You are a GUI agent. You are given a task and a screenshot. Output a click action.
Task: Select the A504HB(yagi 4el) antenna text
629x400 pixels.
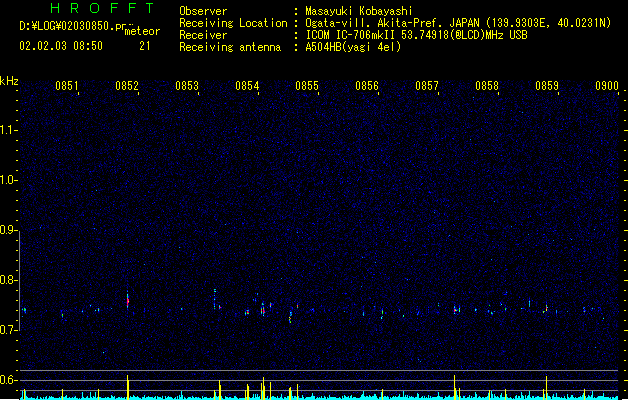click(353, 47)
